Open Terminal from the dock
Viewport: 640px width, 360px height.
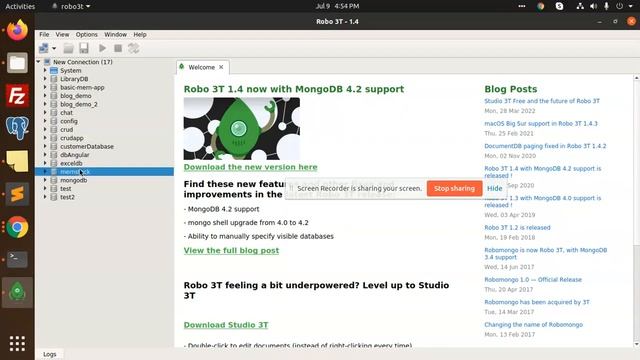tap(17, 259)
